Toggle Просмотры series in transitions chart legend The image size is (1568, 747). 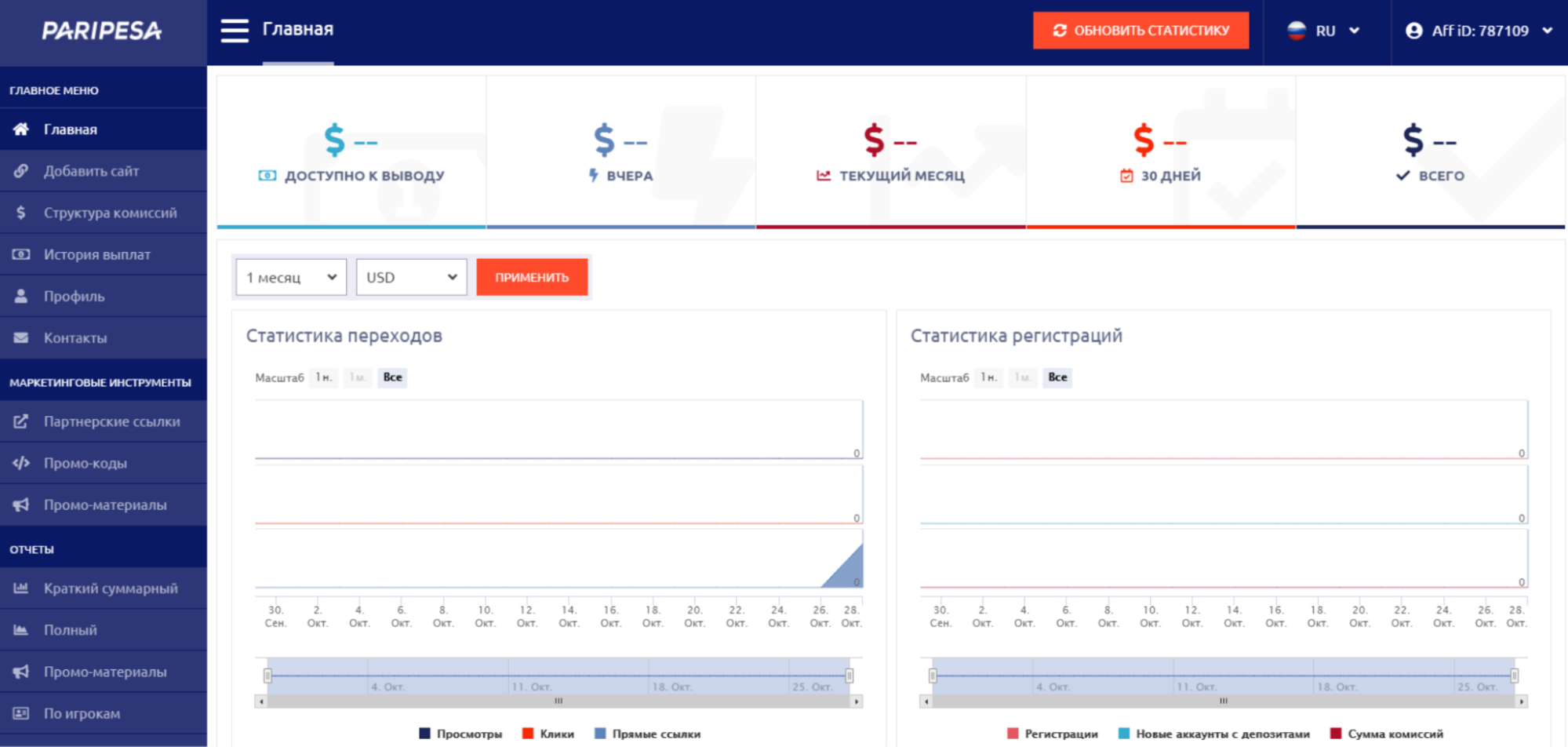[x=461, y=734]
